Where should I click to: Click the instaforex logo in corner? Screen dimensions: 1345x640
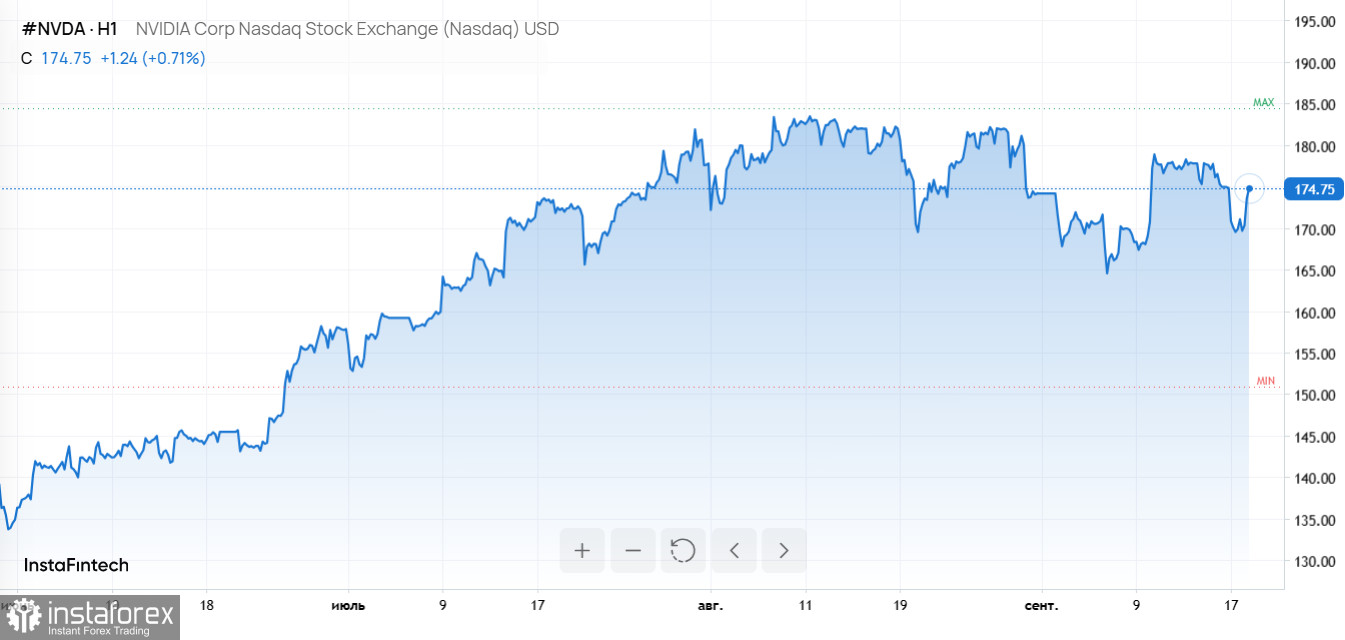[90, 617]
